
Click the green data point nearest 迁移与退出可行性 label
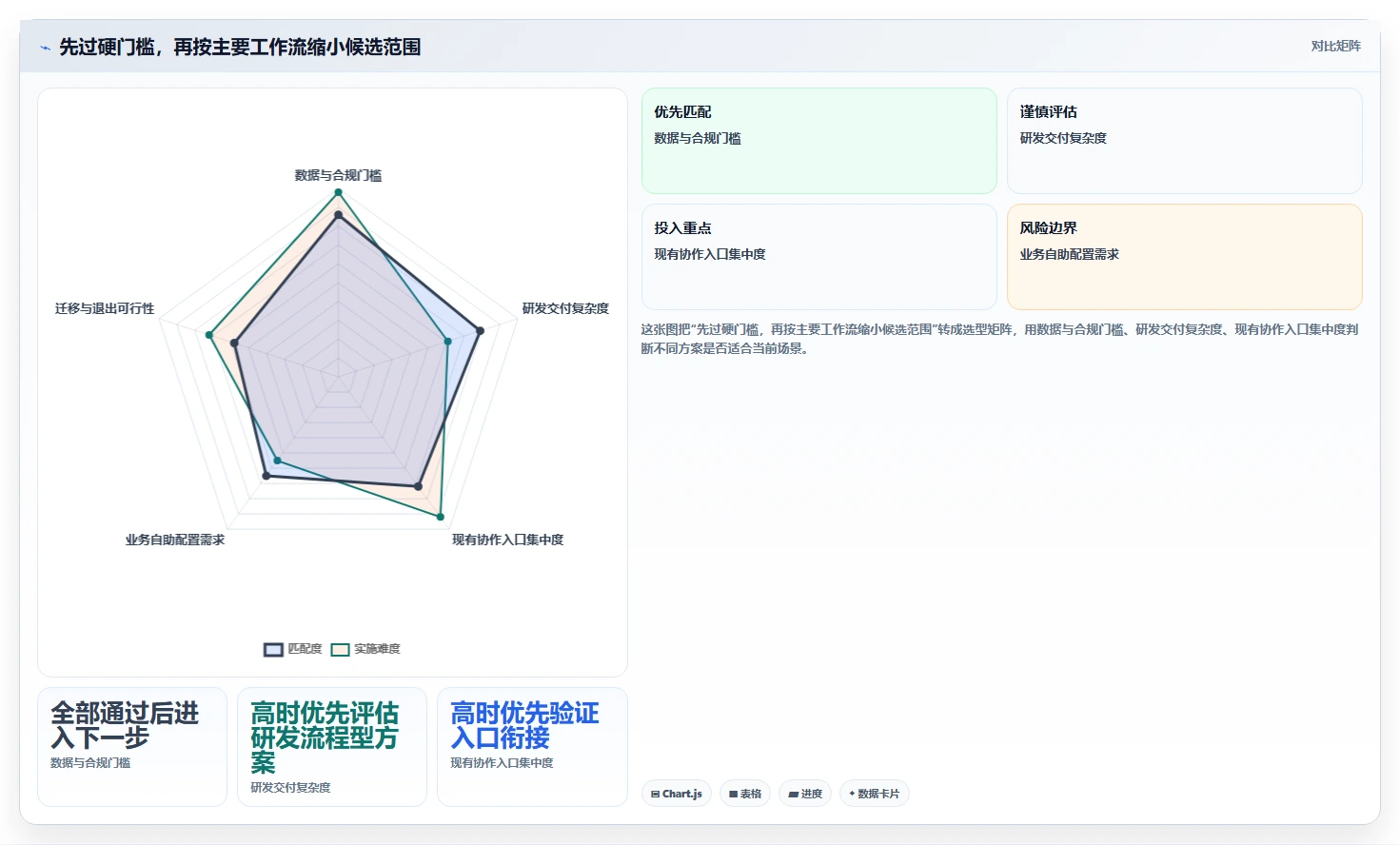pos(209,335)
